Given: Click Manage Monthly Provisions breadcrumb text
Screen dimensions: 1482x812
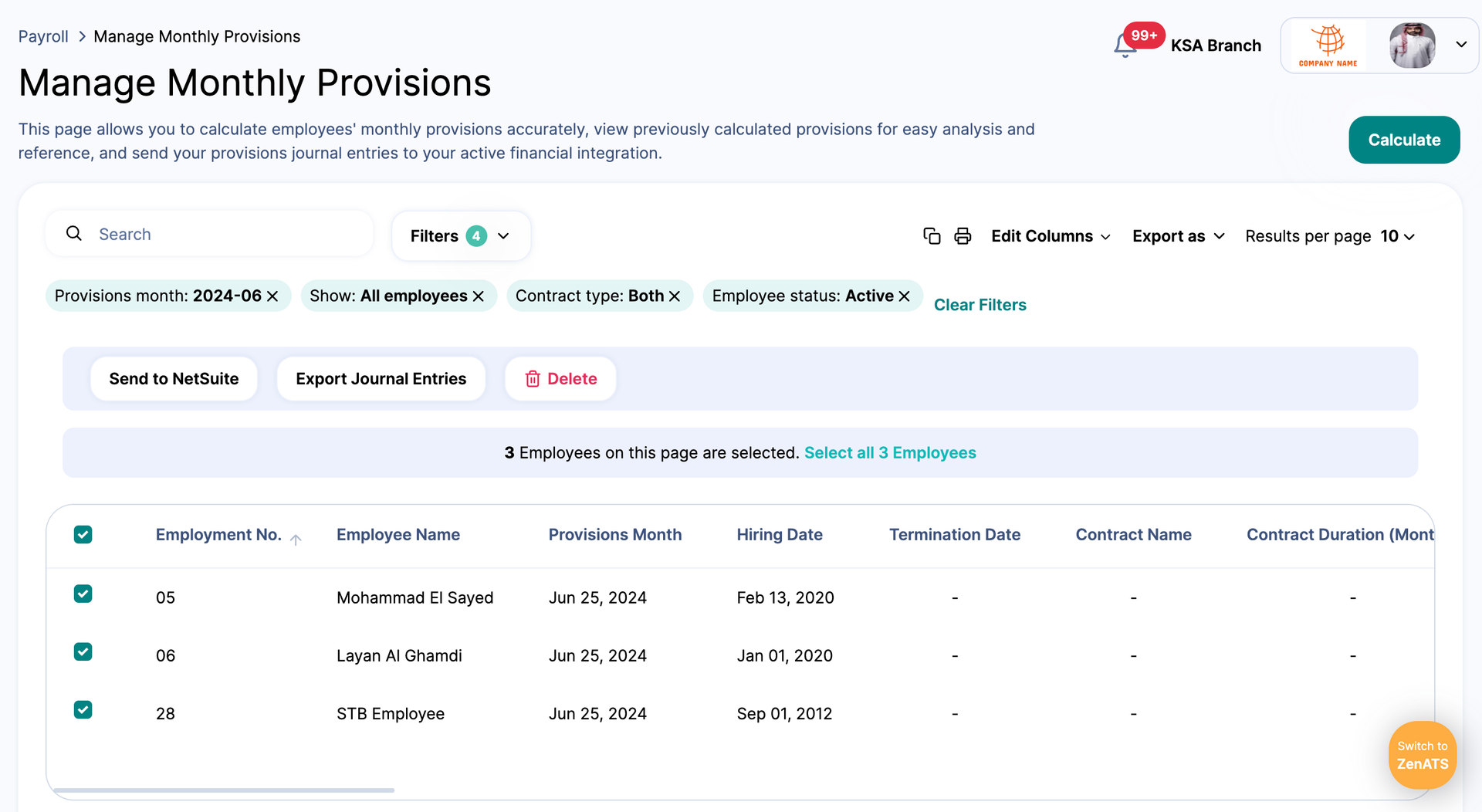Looking at the screenshot, I should [197, 36].
